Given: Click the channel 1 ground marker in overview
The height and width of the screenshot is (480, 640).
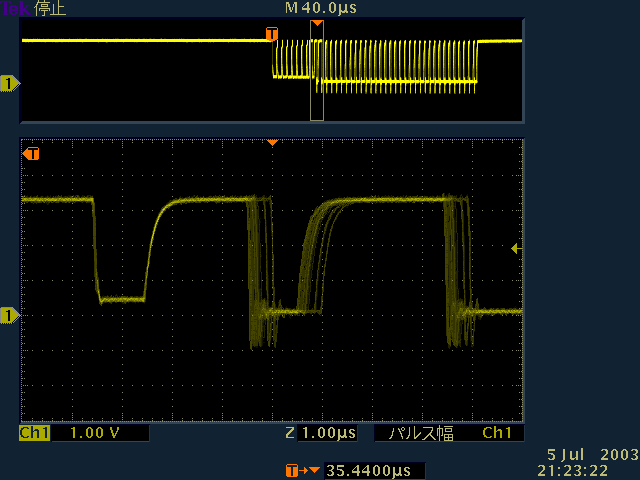Looking at the screenshot, I should (x=10, y=83).
